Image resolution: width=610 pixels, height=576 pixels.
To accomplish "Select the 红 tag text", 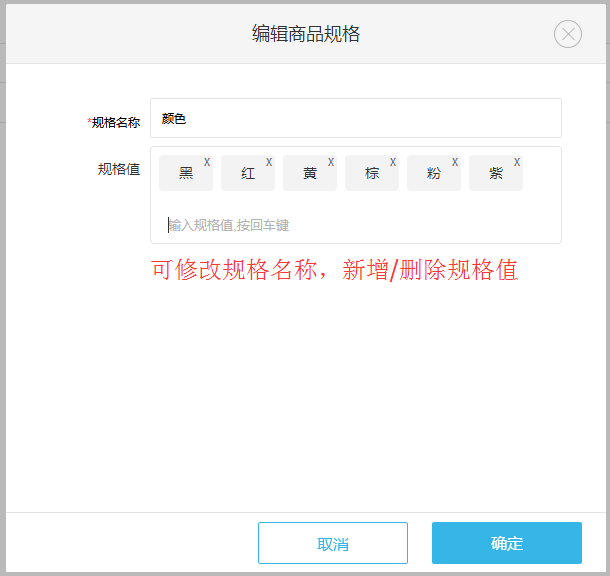I will point(248,173).
